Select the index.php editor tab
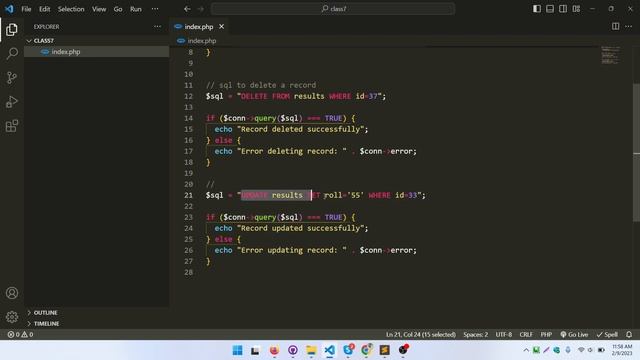This screenshot has width=640, height=360. (198, 27)
